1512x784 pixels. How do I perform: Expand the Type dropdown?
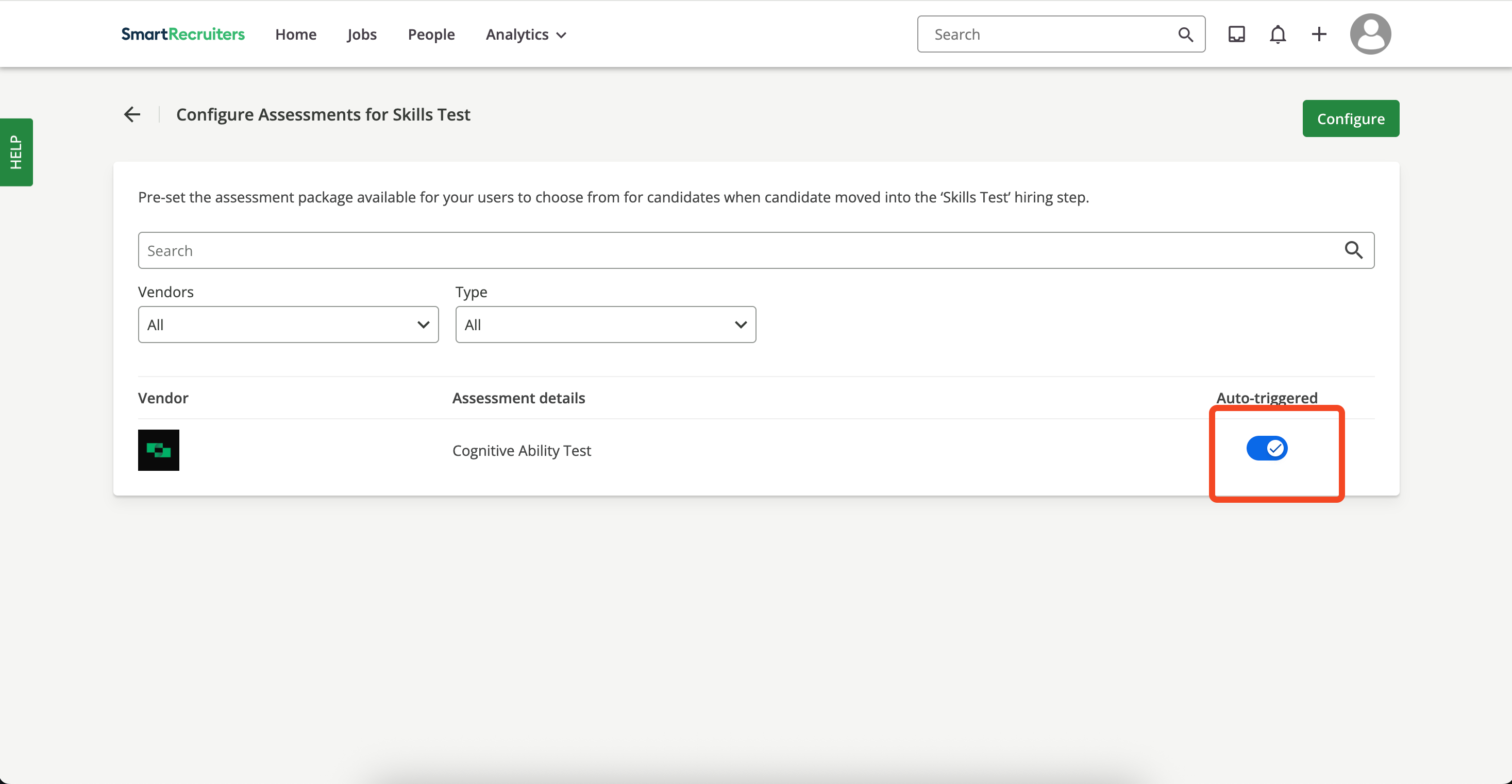605,325
